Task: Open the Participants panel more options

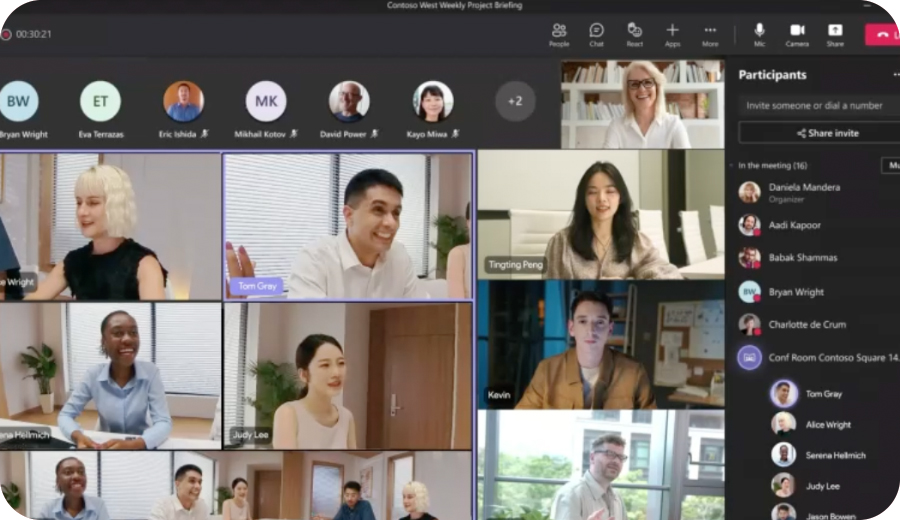Action: coord(894,75)
